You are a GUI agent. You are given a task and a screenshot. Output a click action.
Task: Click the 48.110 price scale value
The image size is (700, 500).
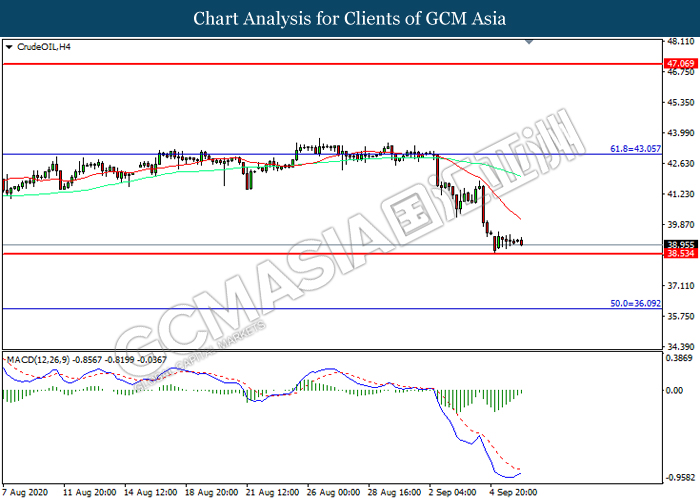[x=681, y=42]
